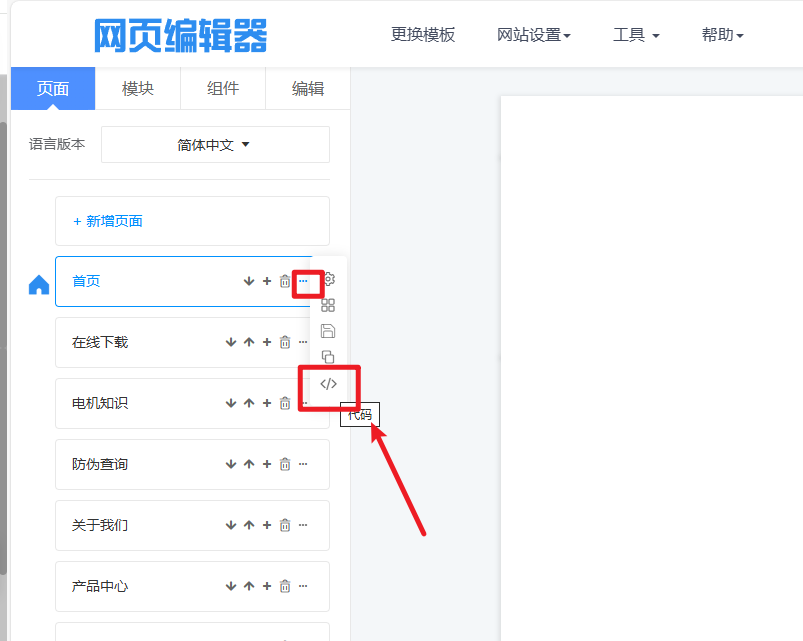The image size is (803, 641).
Task: Select the 首页 page item in list
Action: (140, 282)
